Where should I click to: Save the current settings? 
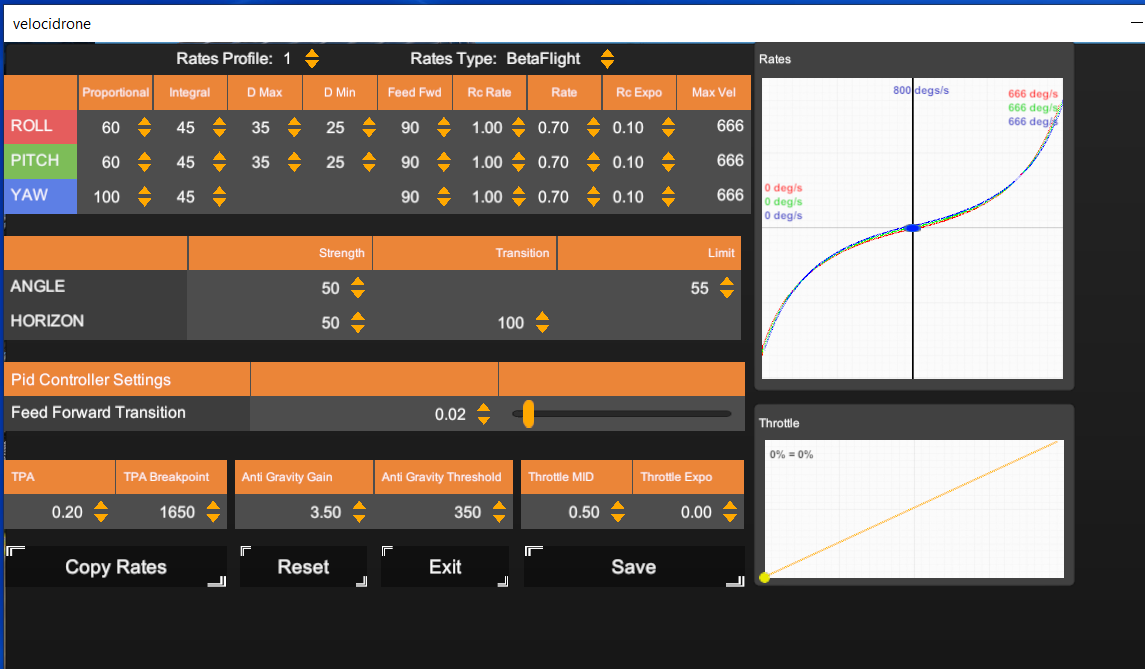click(634, 567)
